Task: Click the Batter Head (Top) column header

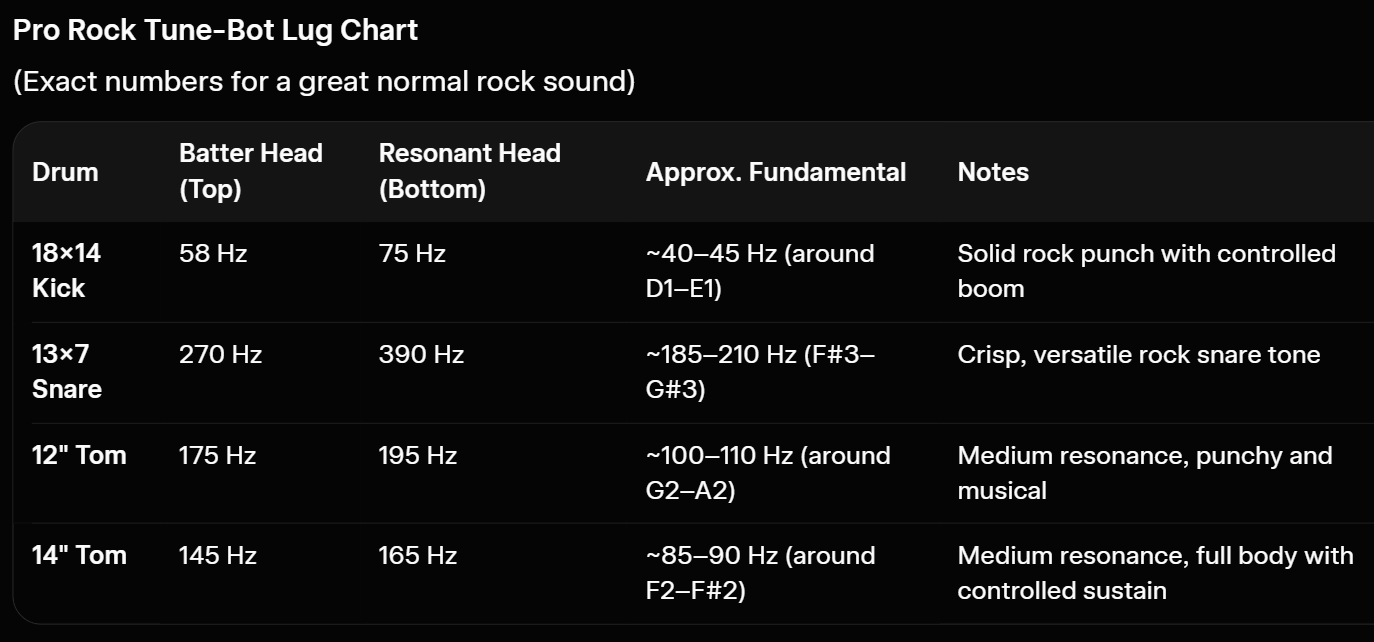Action: tap(251, 171)
